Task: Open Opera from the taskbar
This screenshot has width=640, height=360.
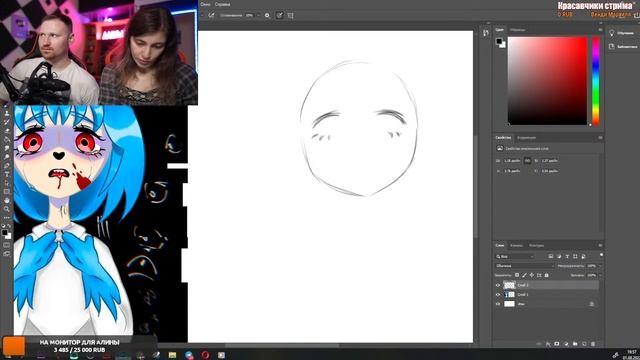Action: pos(205,355)
